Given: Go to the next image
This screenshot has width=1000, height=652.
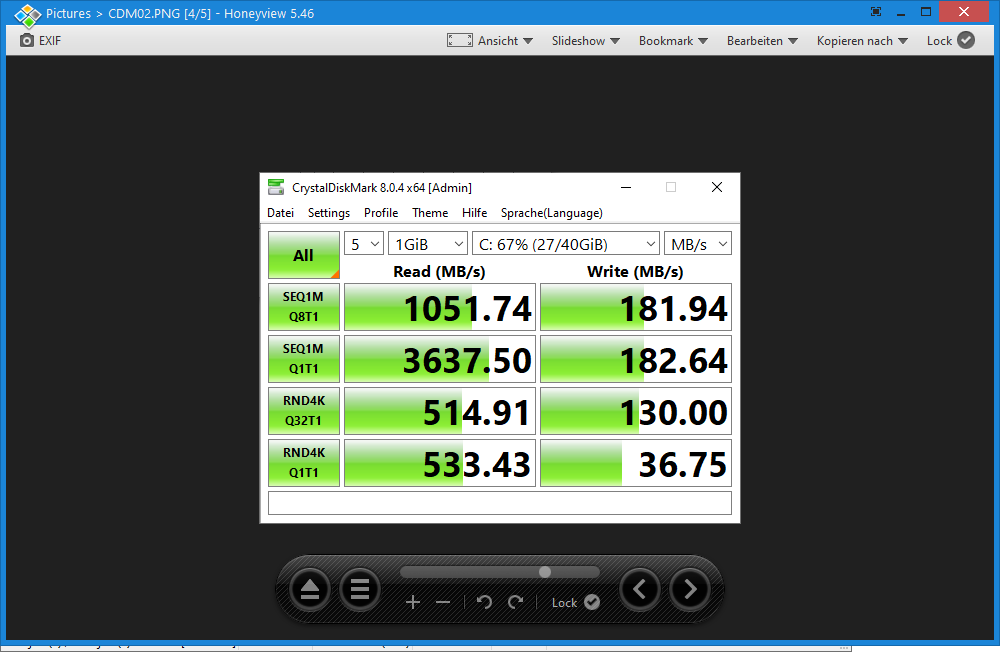Looking at the screenshot, I should (690, 590).
